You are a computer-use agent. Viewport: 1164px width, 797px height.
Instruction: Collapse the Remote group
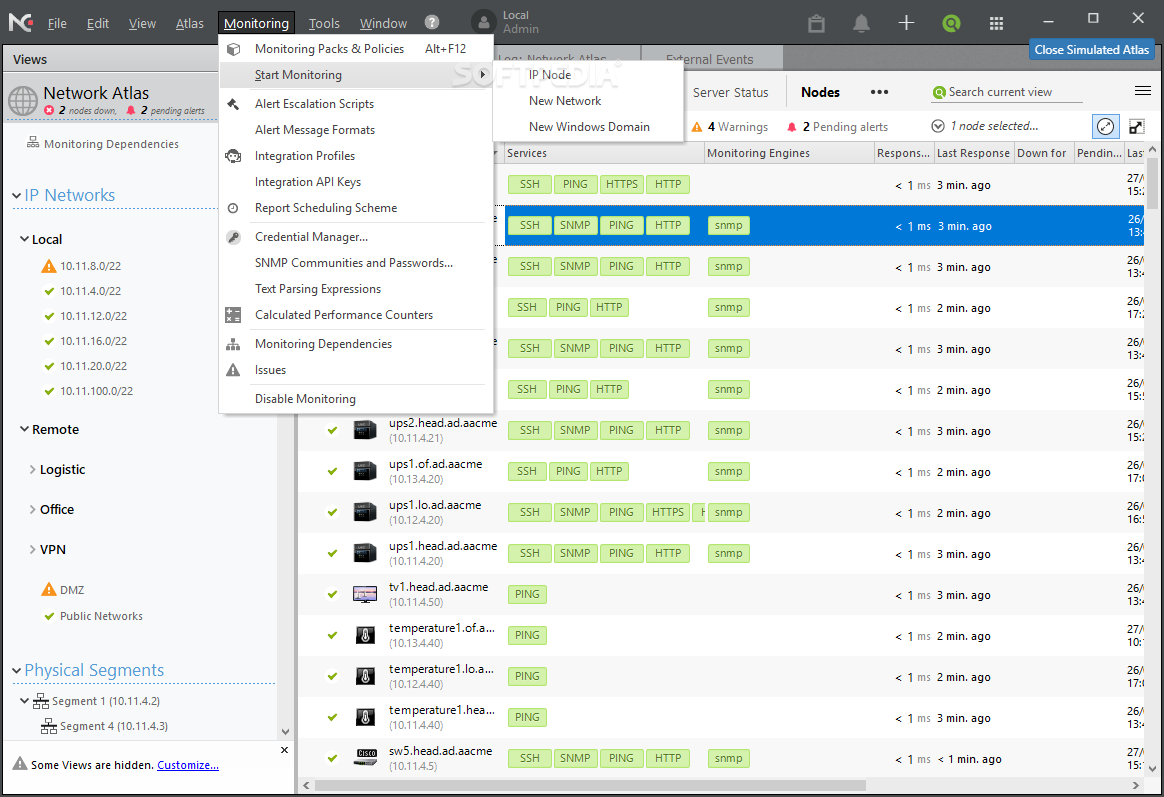coord(24,429)
